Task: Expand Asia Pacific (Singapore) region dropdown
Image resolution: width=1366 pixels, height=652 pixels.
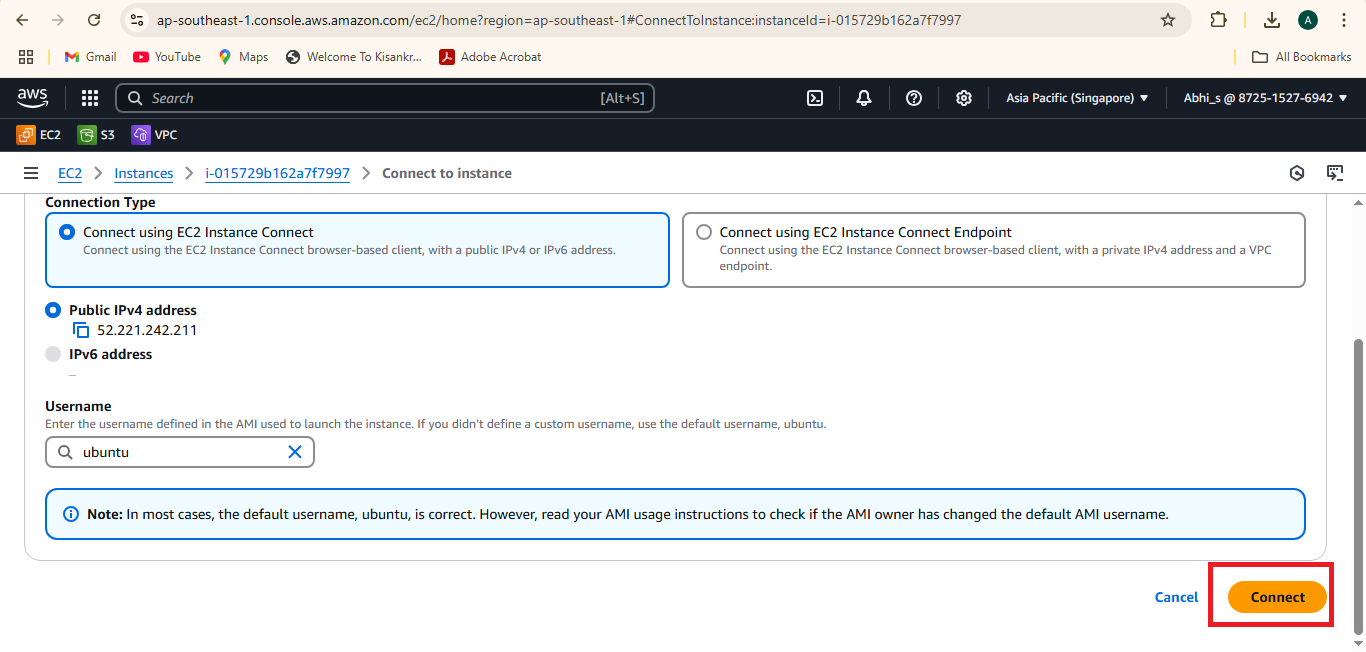Action: pos(1077,98)
